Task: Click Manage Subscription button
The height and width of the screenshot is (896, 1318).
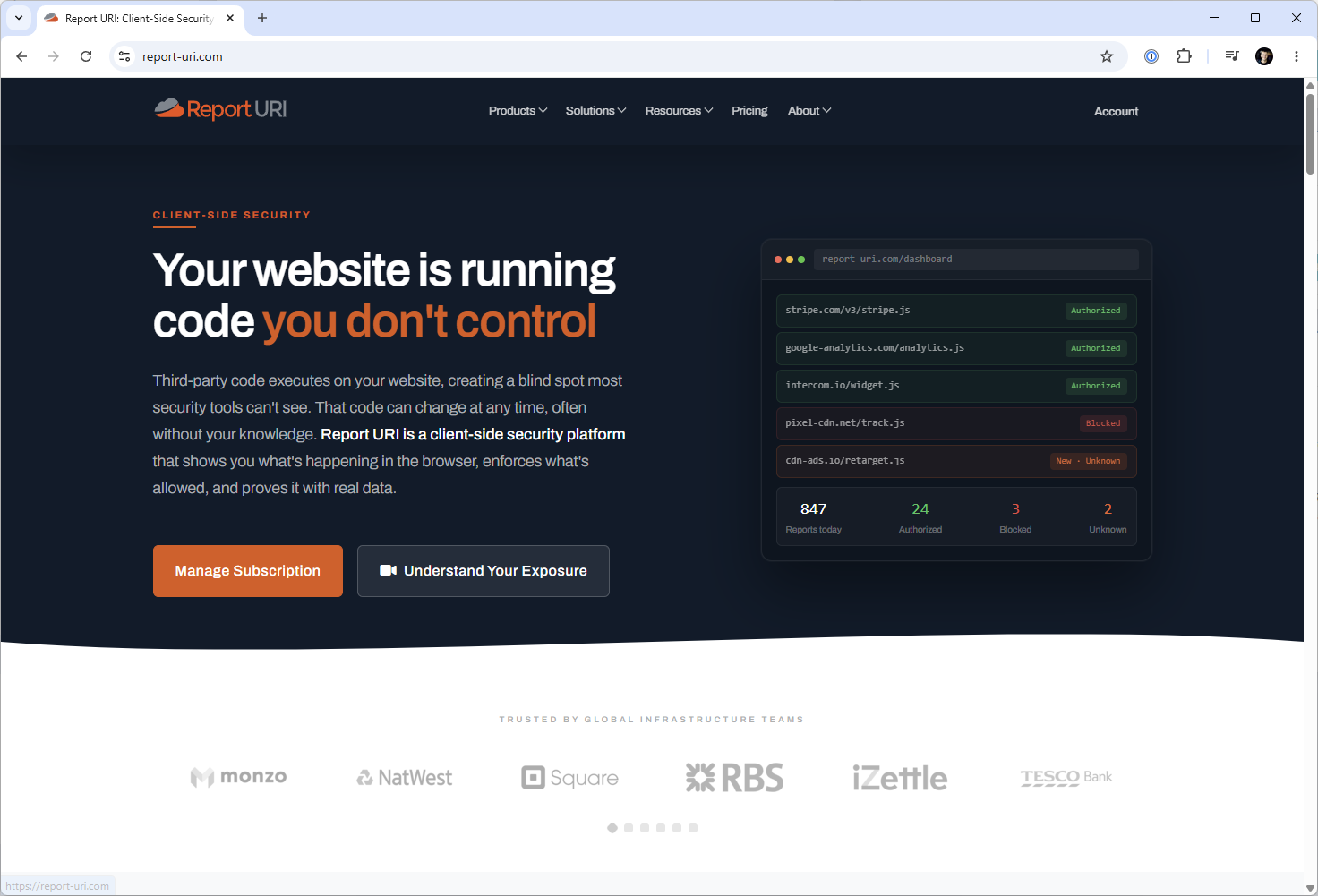Action: tap(248, 571)
